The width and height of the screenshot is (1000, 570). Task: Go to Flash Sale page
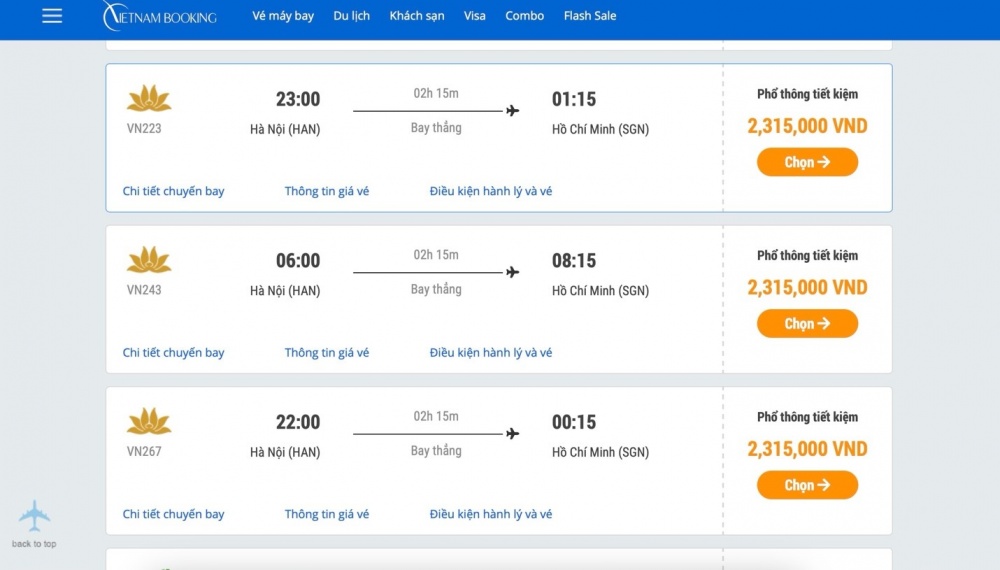[x=590, y=16]
